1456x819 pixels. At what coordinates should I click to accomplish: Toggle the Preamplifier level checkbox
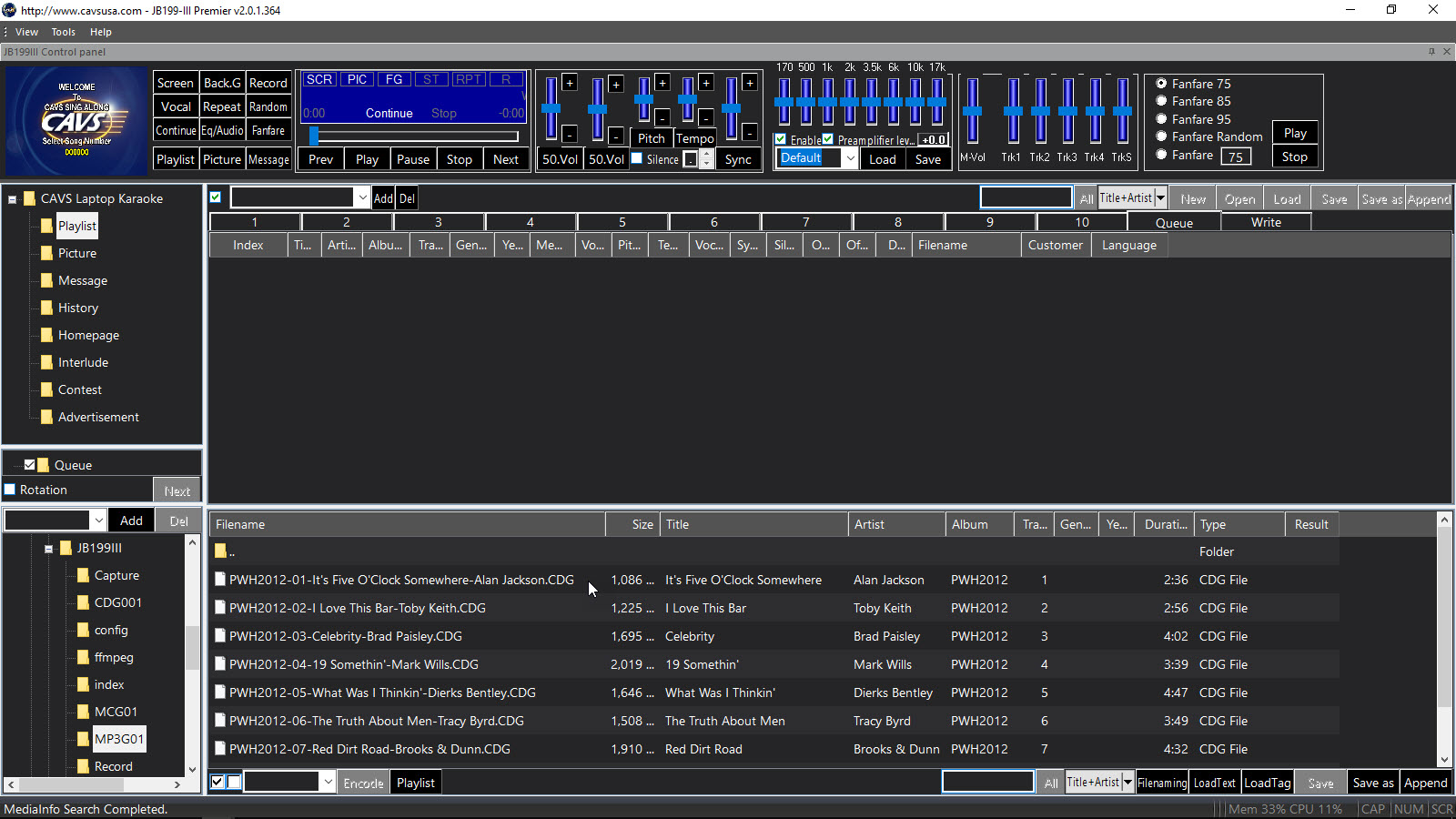pyautogui.click(x=828, y=139)
